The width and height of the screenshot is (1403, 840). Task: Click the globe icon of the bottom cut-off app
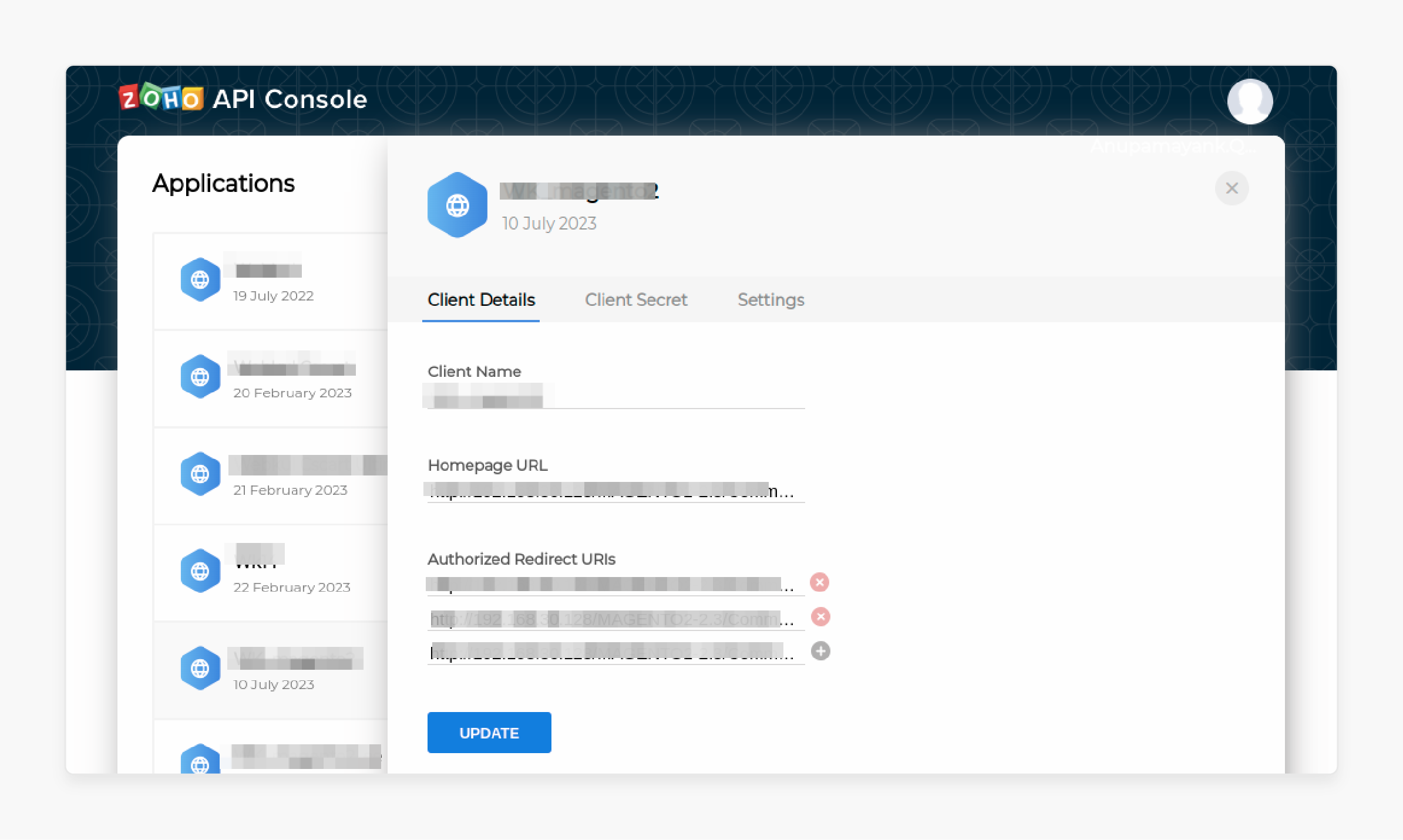[200, 760]
